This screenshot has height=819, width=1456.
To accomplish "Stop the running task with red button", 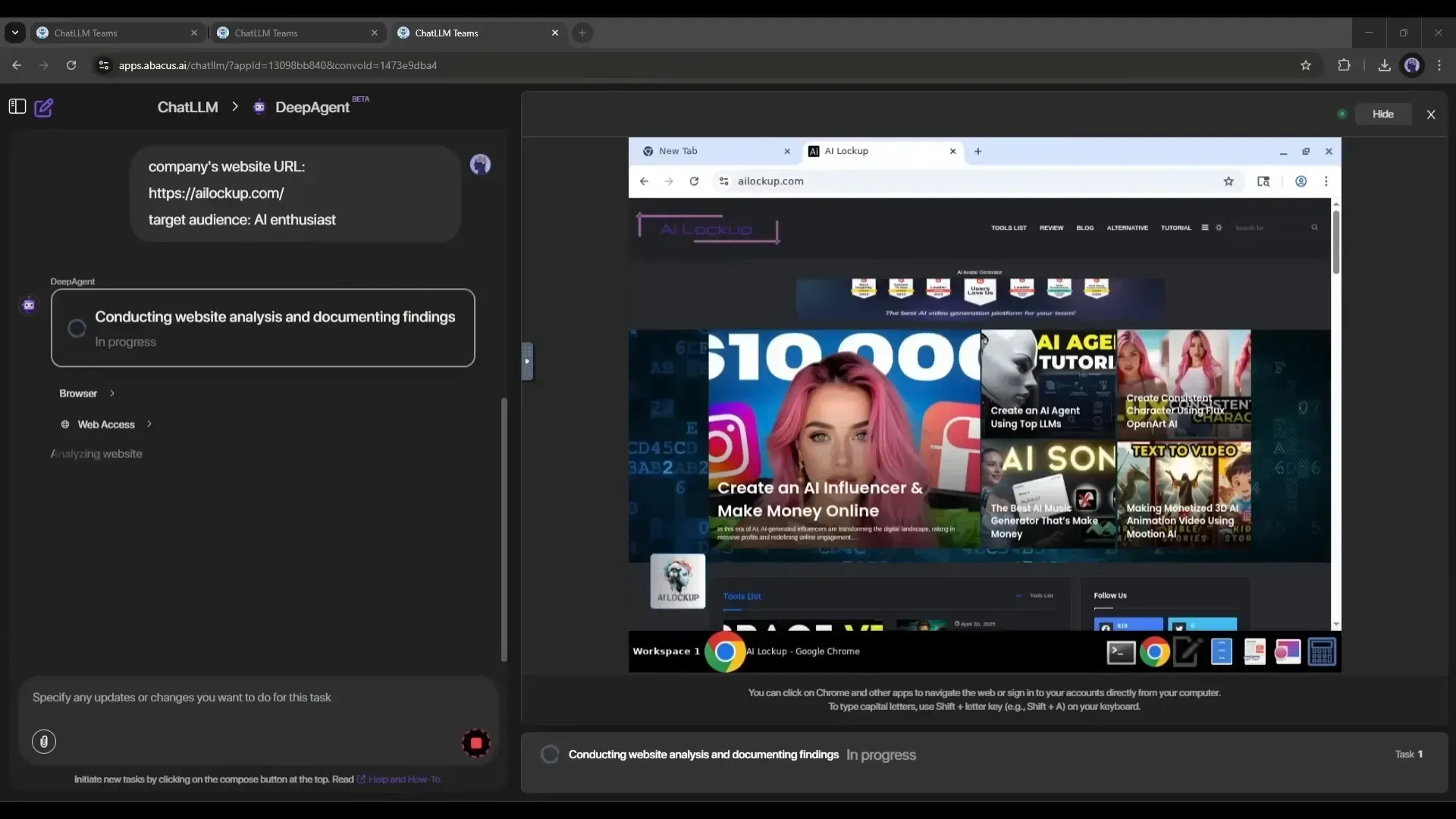I will [x=476, y=743].
